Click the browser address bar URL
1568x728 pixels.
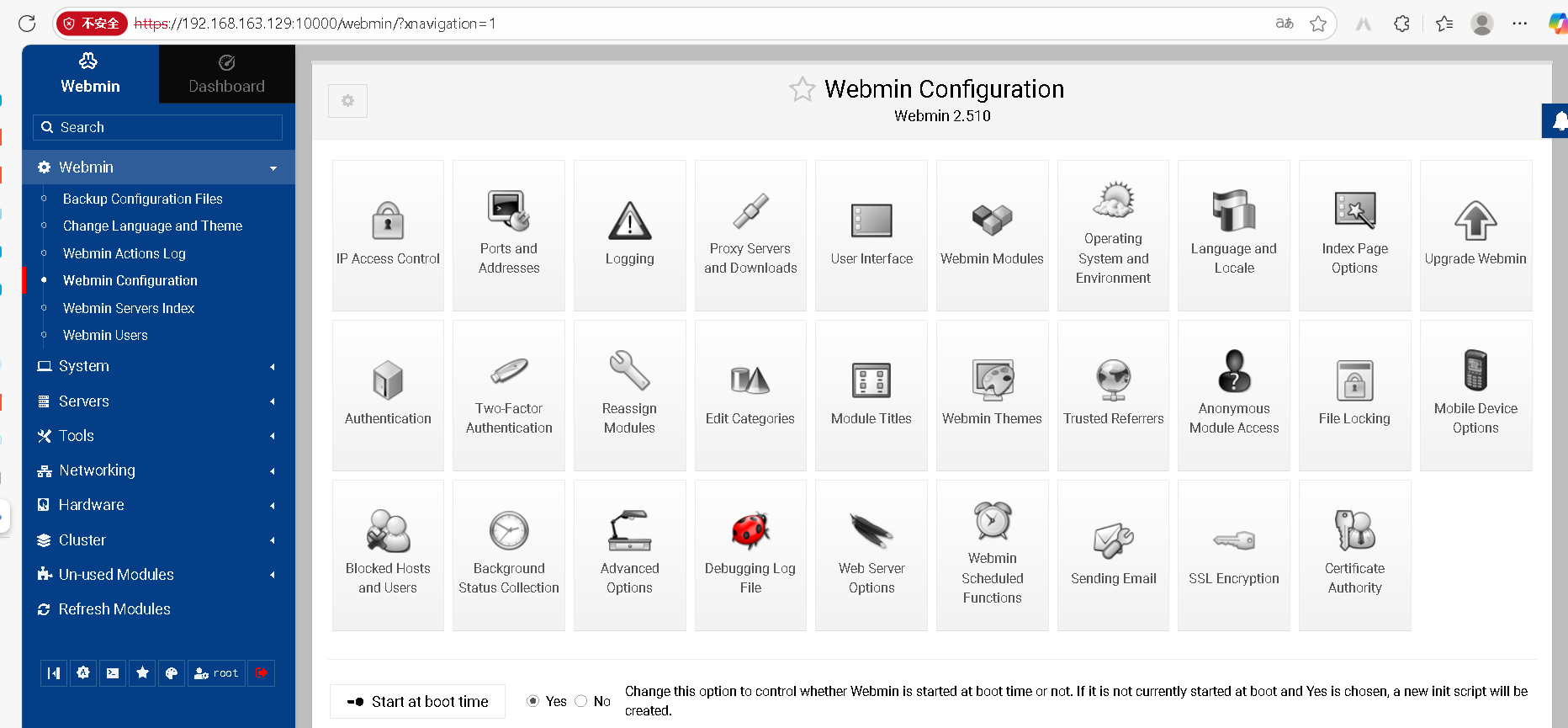tap(315, 24)
